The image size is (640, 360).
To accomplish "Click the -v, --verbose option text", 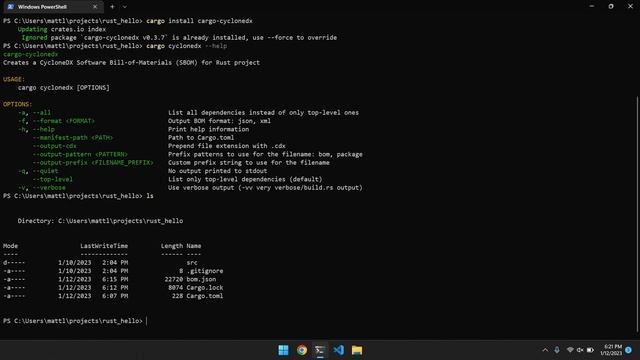I will 42,188.
